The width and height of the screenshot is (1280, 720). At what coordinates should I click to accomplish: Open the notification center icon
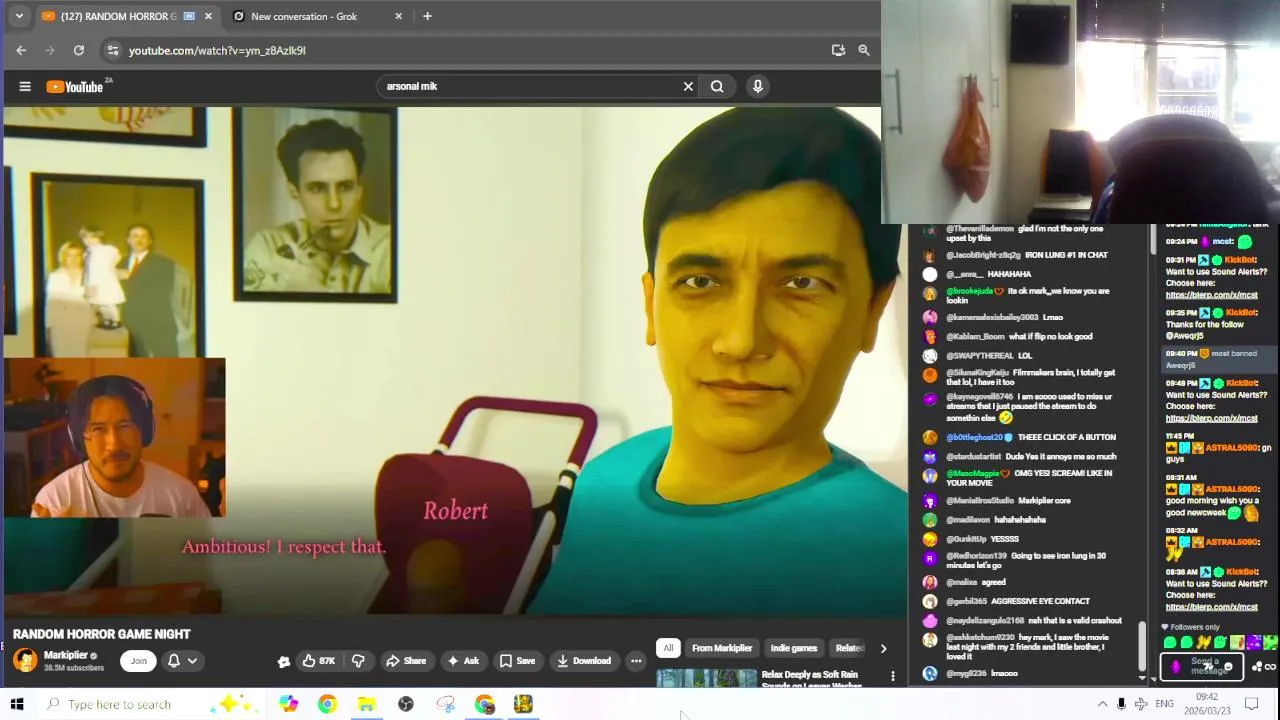[x=1251, y=704]
